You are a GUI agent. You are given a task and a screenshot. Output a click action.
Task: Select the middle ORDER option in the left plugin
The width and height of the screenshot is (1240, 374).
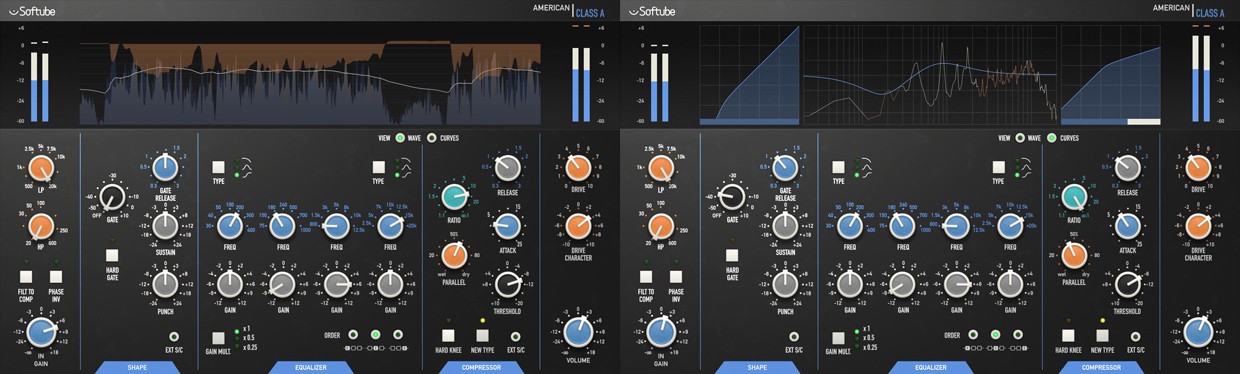pos(376,335)
